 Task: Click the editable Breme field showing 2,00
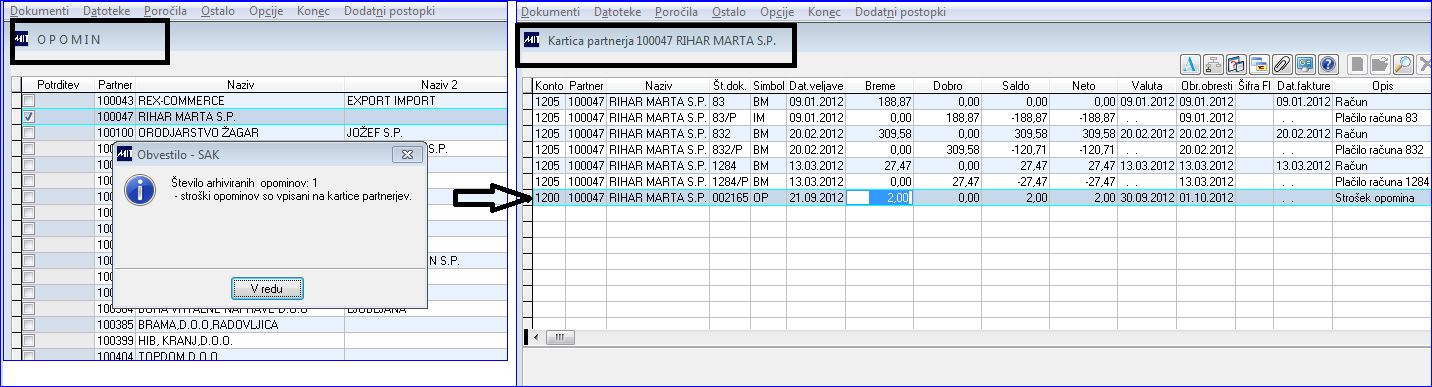880,199
